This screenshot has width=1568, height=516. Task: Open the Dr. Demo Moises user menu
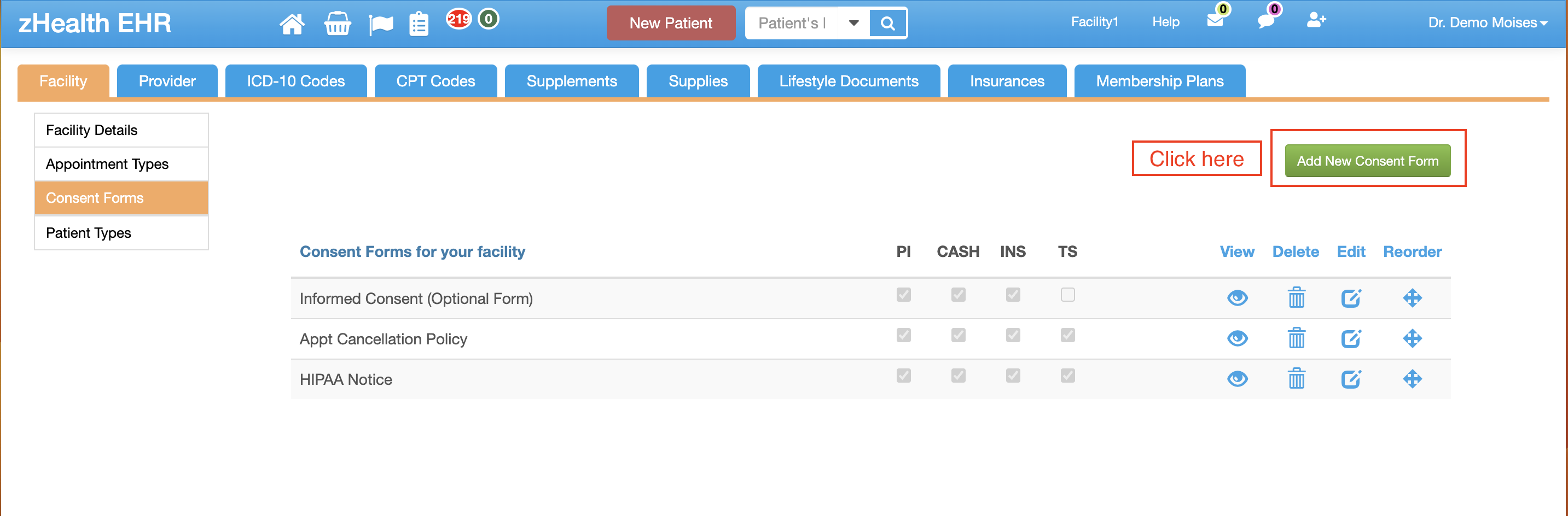1486,23
